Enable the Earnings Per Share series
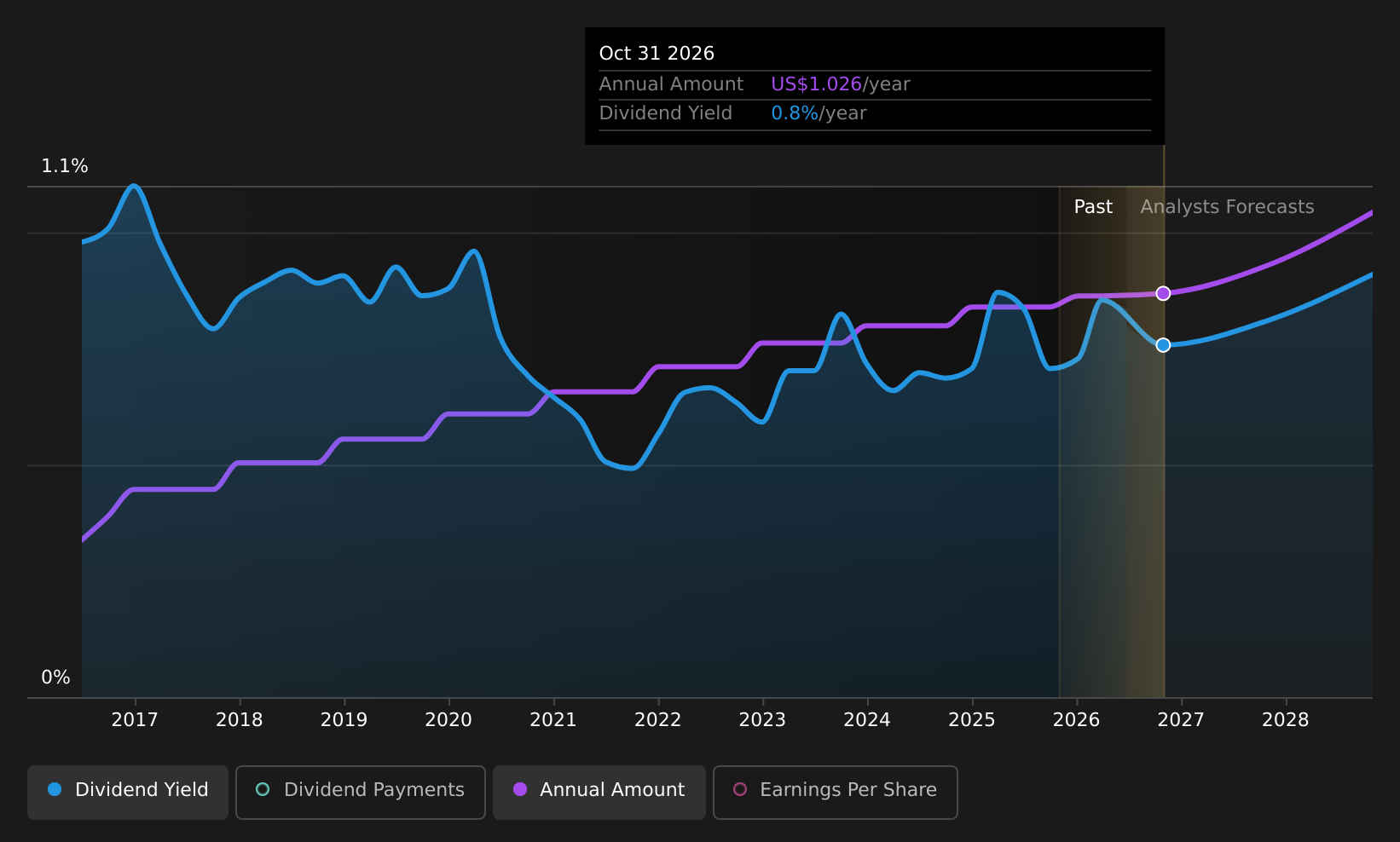The height and width of the screenshot is (842, 1400). pyautogui.click(x=835, y=792)
